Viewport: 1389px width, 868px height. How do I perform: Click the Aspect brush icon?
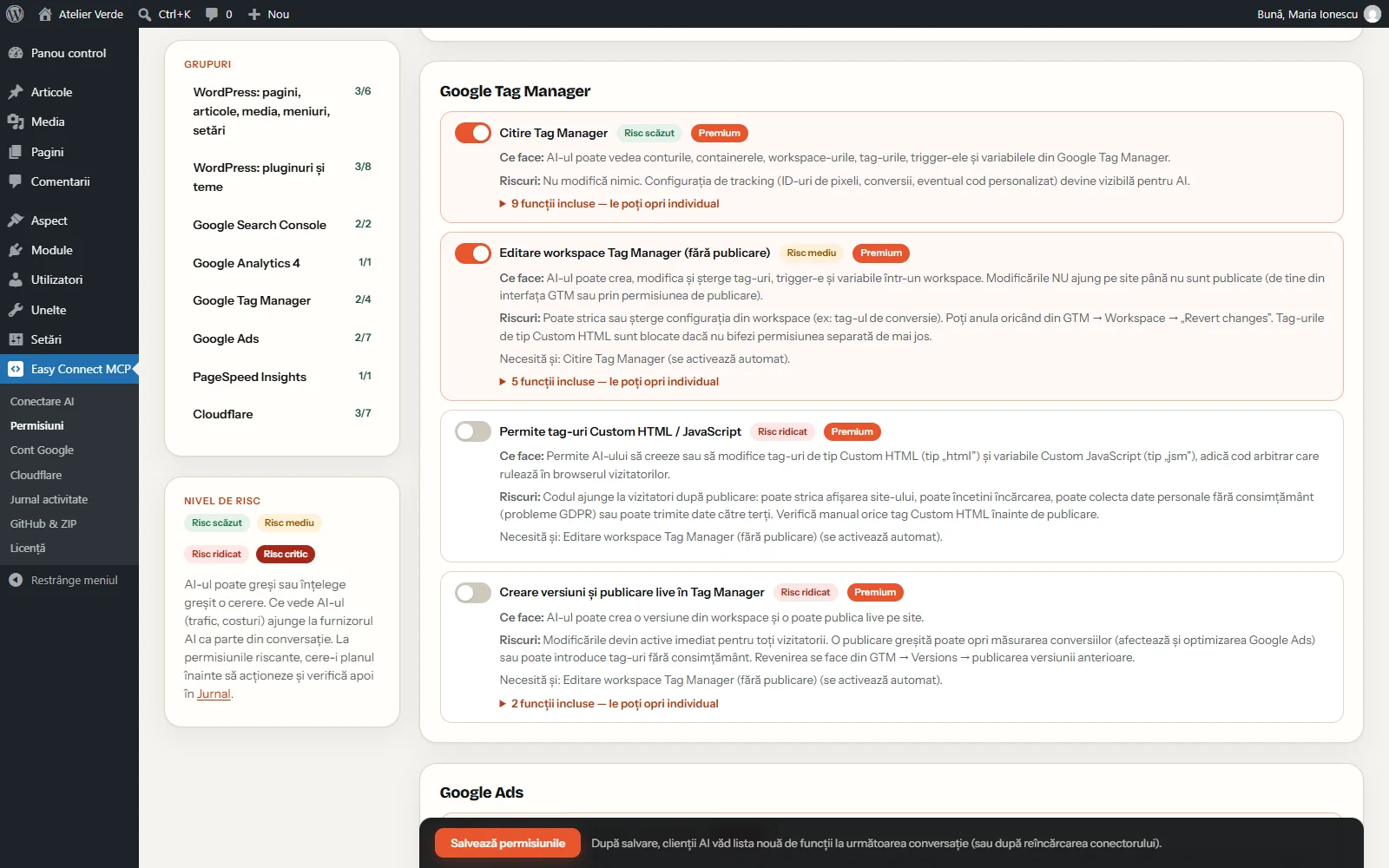[16, 220]
